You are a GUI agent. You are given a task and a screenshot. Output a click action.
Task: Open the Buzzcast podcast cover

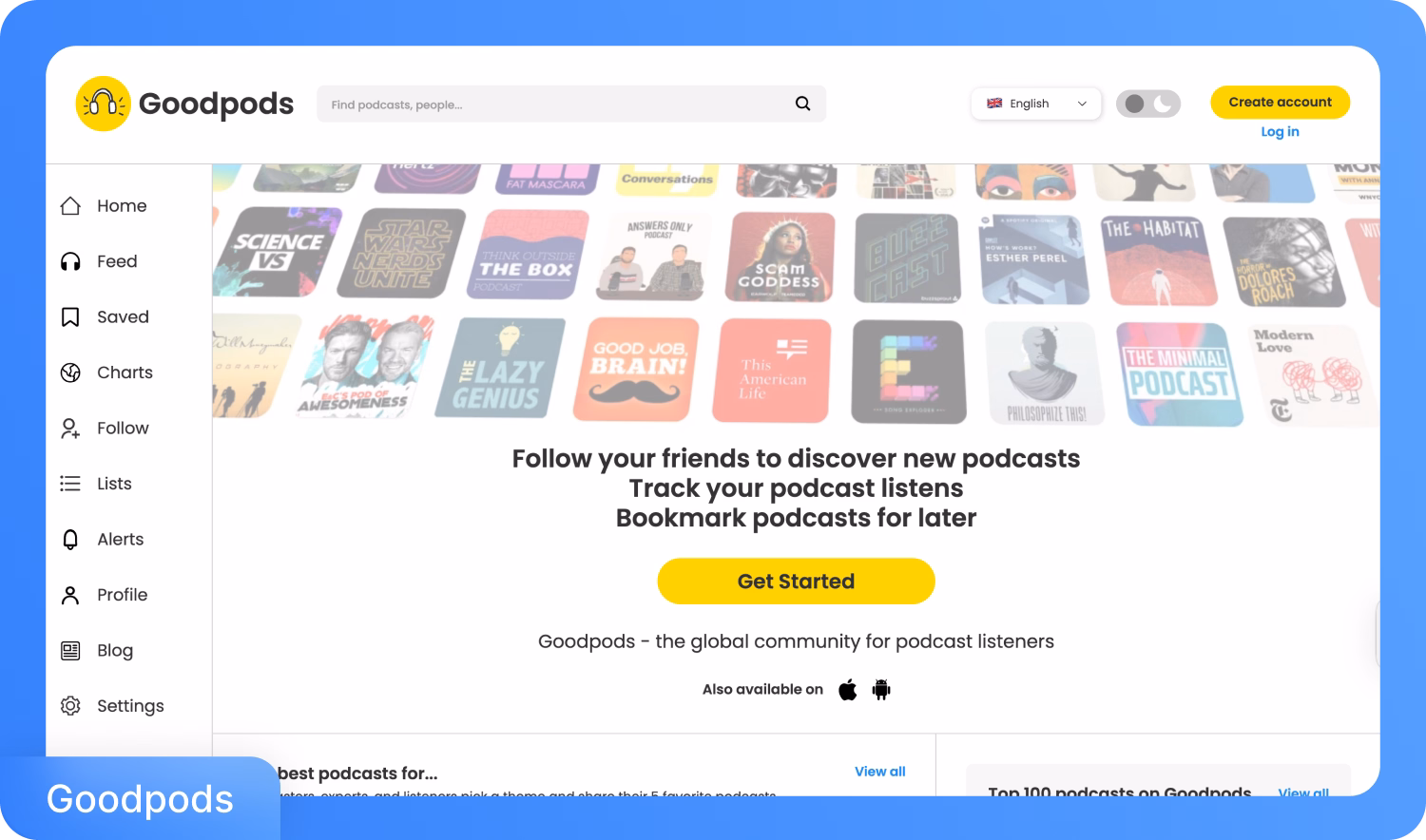(908, 258)
